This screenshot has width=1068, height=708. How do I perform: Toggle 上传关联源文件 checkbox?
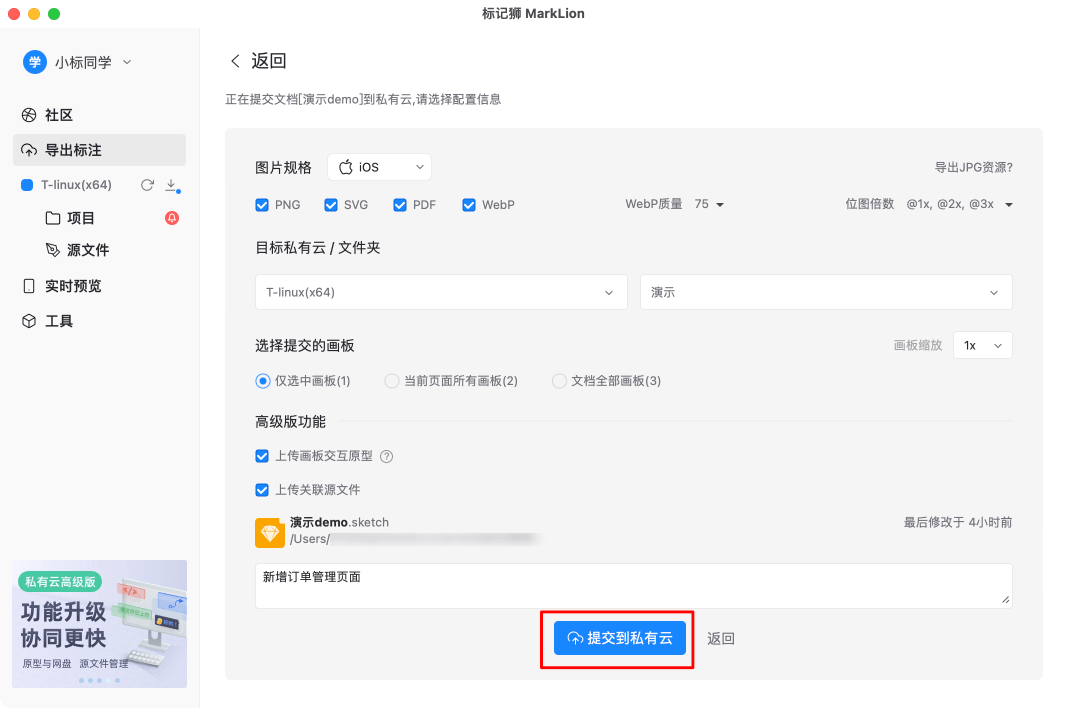coord(262,490)
